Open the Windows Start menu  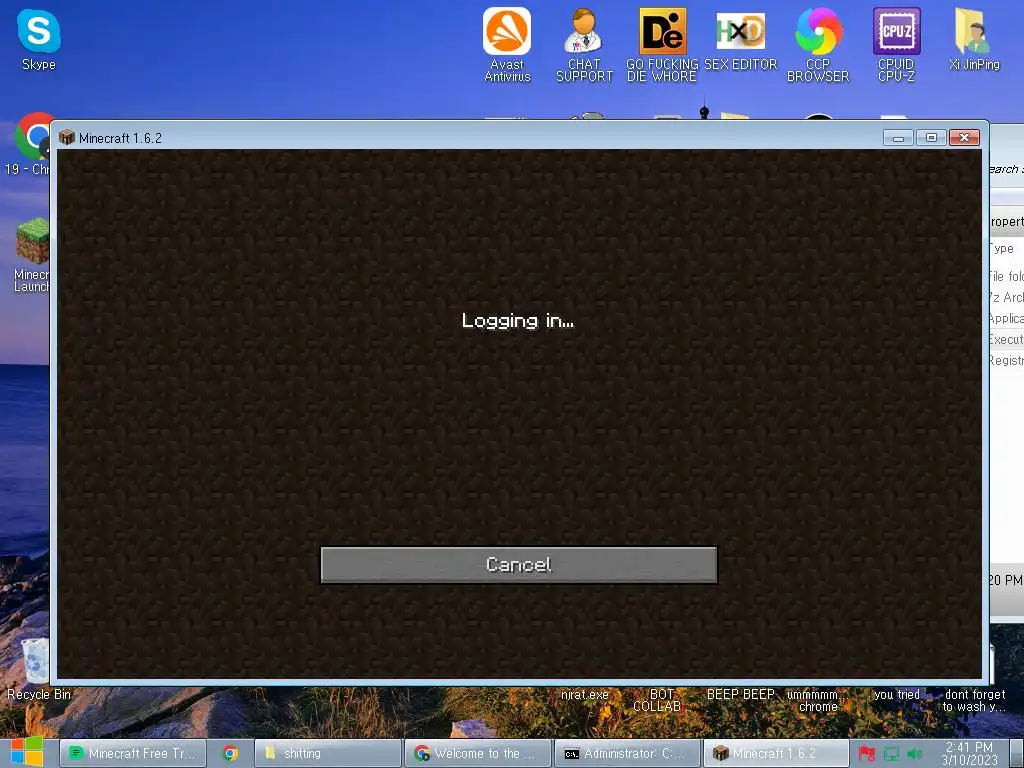(x=26, y=752)
